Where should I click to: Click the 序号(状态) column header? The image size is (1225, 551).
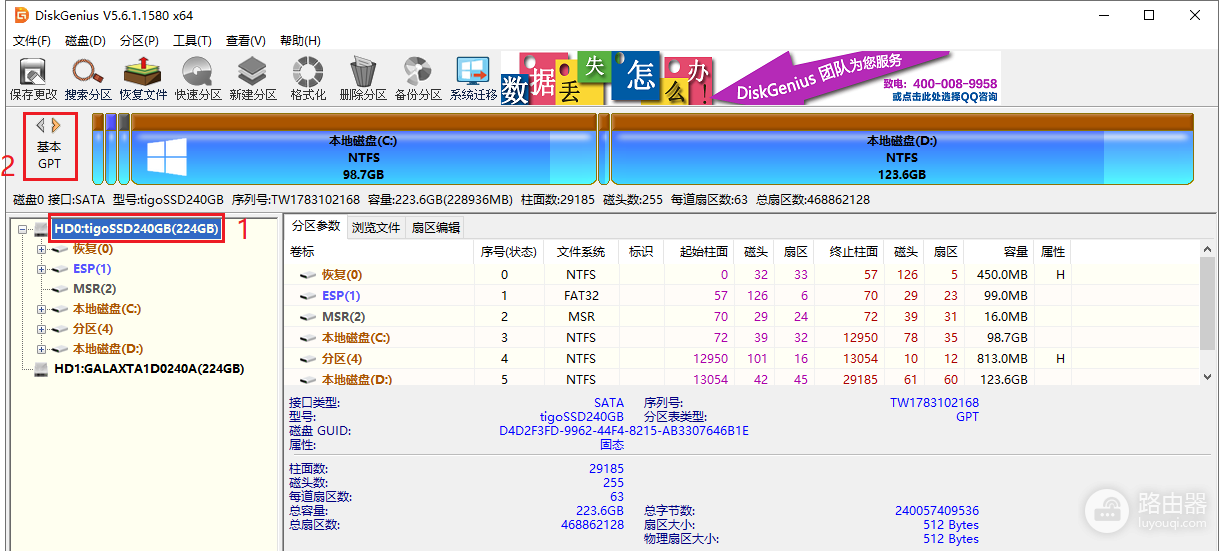coord(508,252)
